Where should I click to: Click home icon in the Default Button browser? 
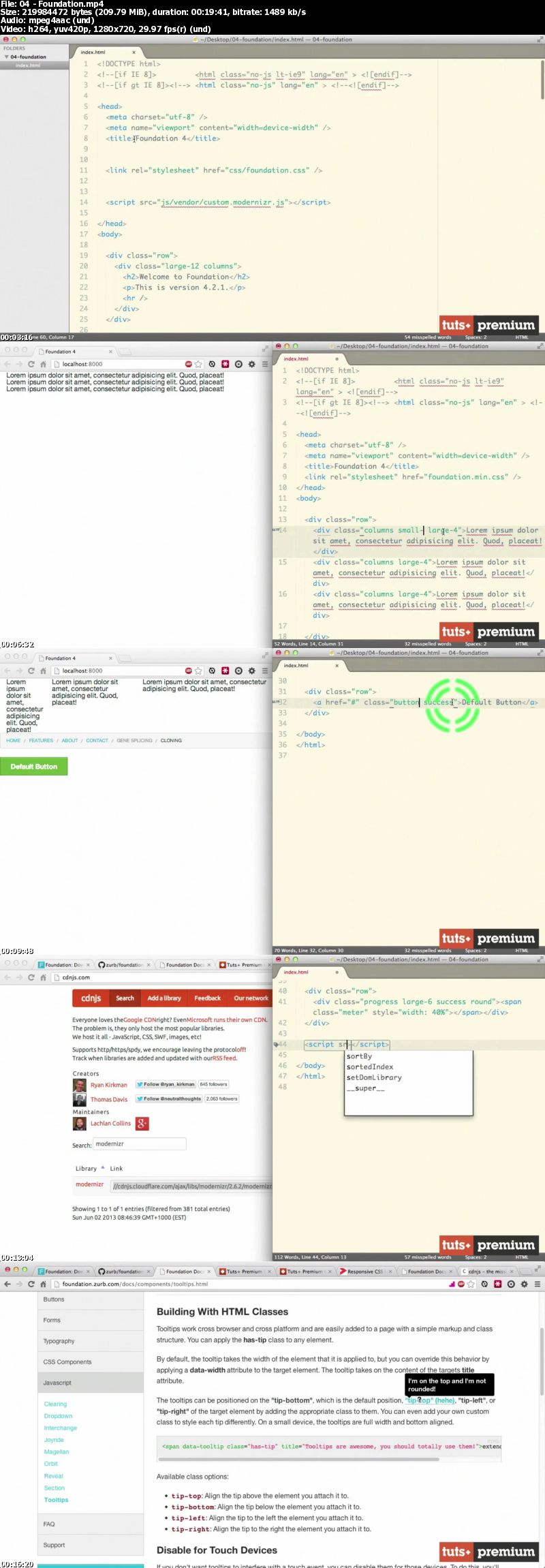[x=43, y=671]
